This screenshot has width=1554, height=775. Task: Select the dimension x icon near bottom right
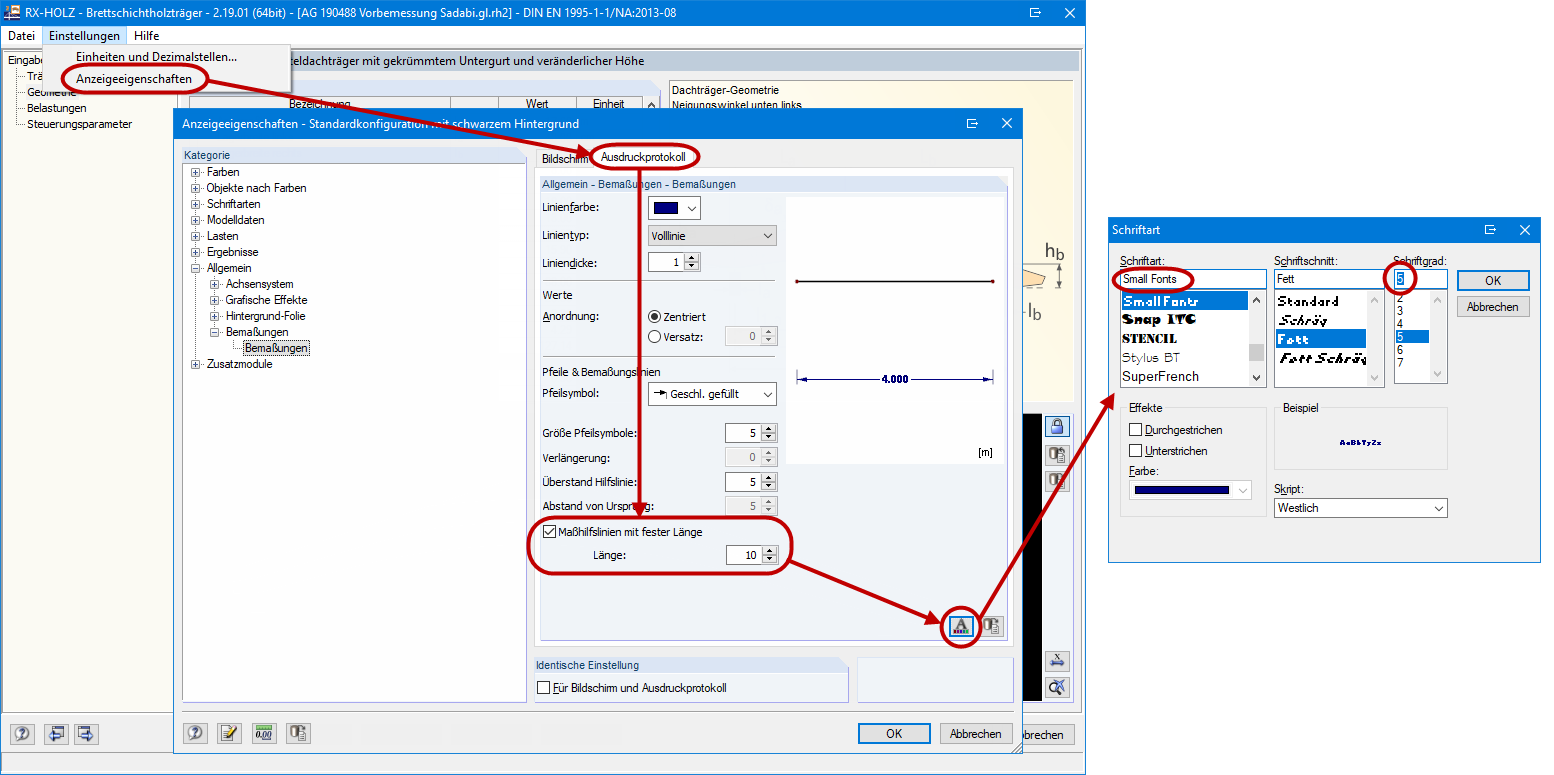1057,661
